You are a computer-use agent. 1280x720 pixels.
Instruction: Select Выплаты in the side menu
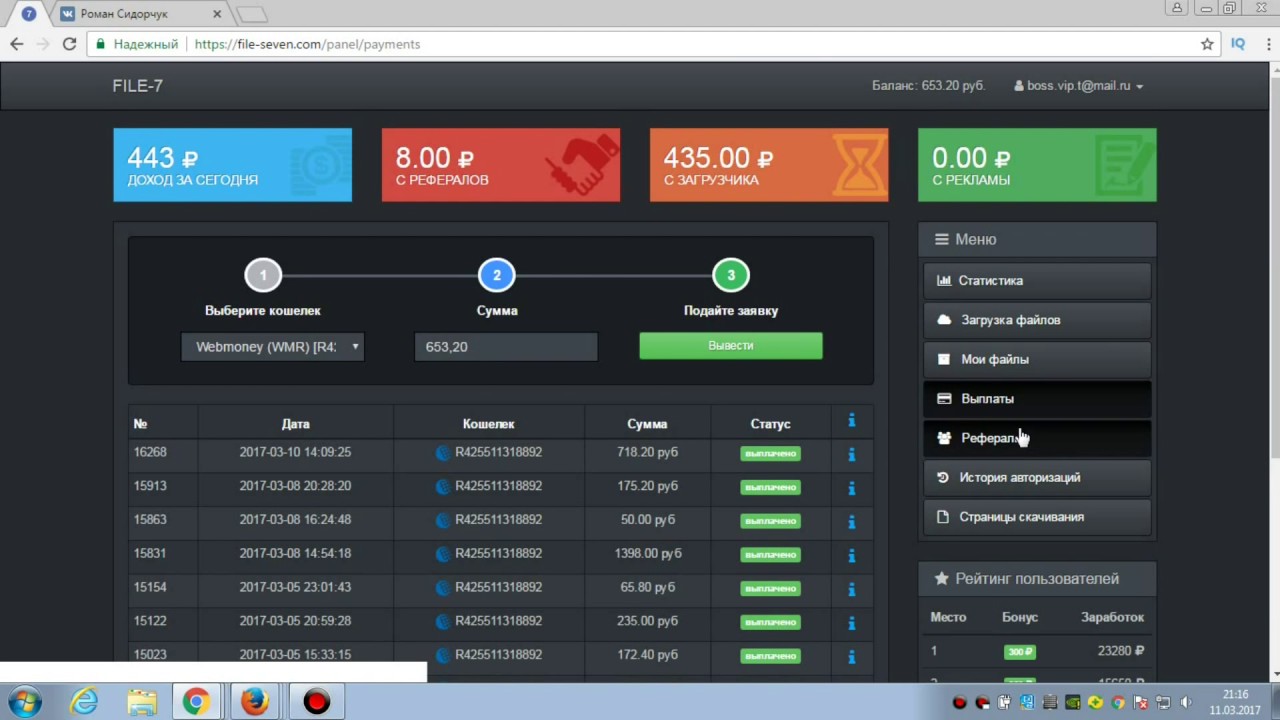1037,399
